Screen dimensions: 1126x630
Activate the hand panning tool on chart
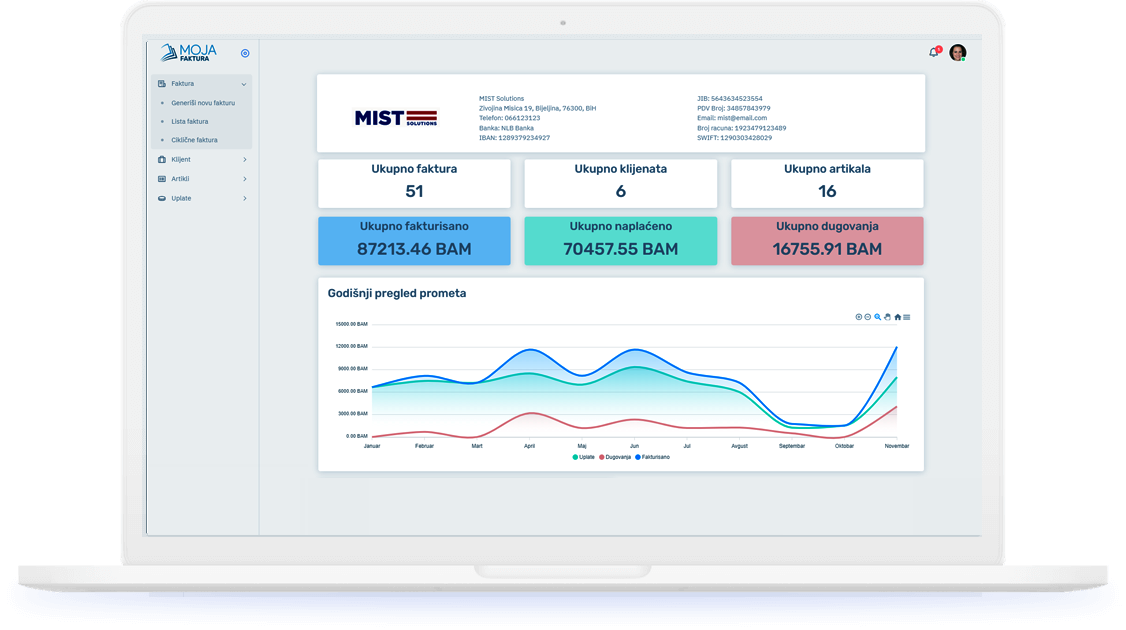[x=887, y=317]
